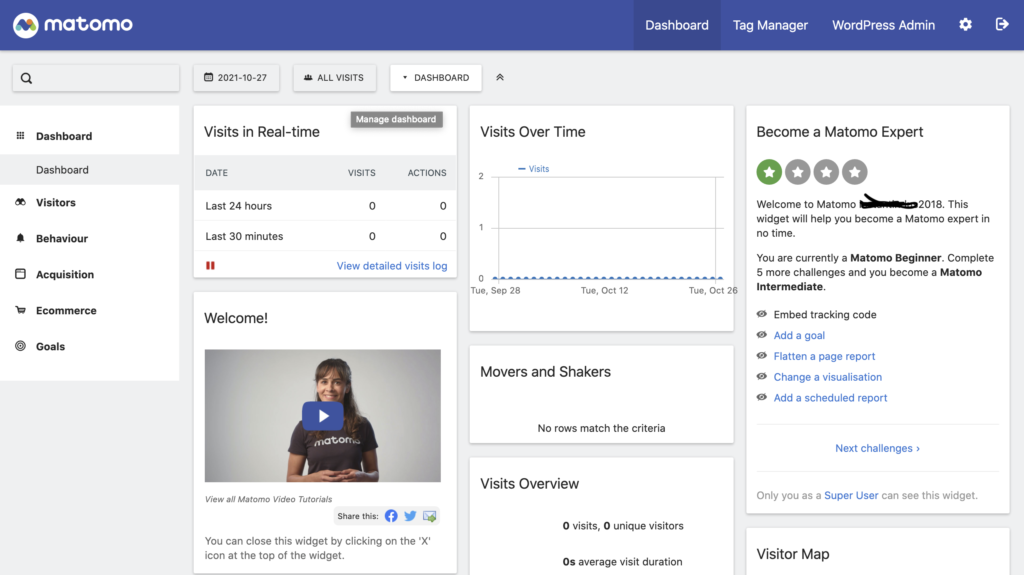Open the Super User link

click(x=851, y=495)
